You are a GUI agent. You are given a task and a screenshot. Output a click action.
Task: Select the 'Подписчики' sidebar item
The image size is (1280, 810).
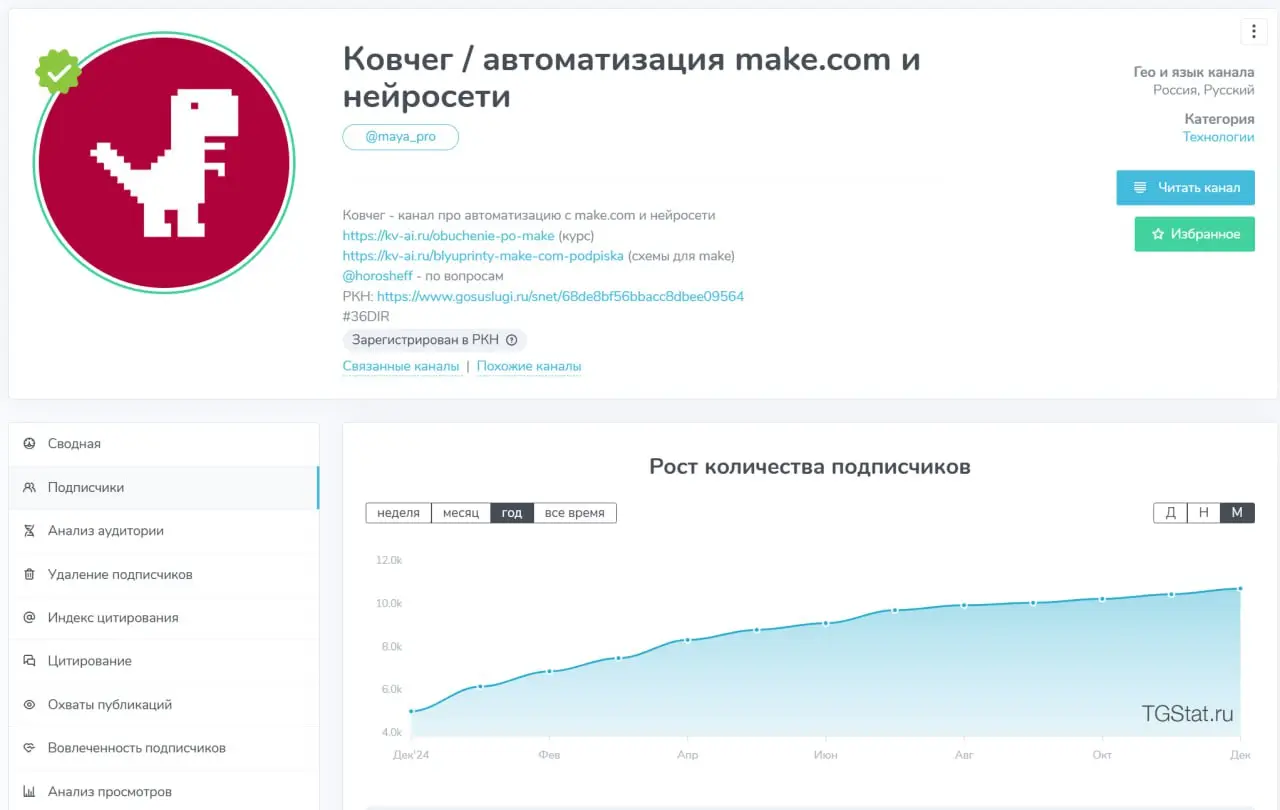164,487
